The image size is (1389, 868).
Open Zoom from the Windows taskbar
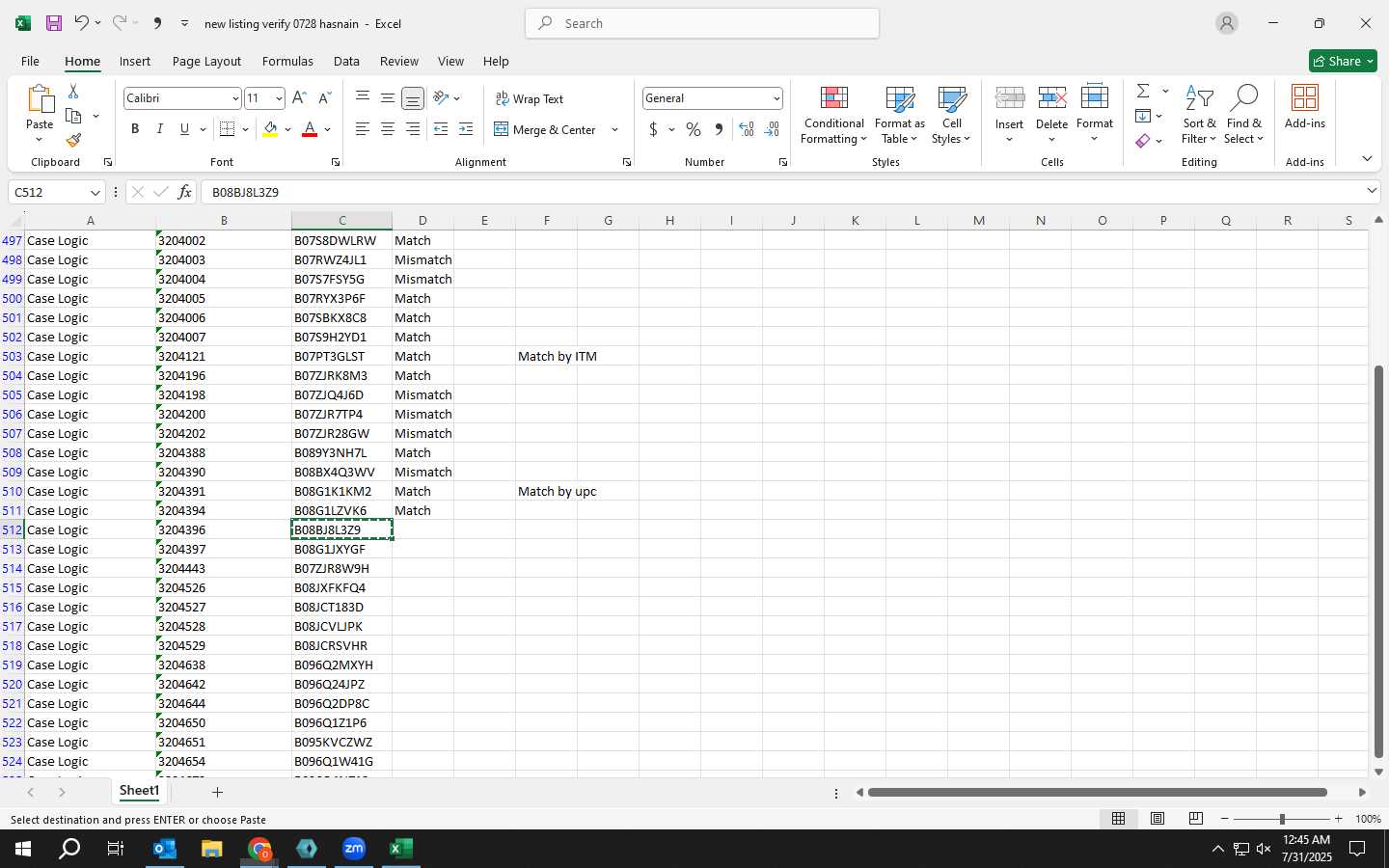tap(354, 849)
